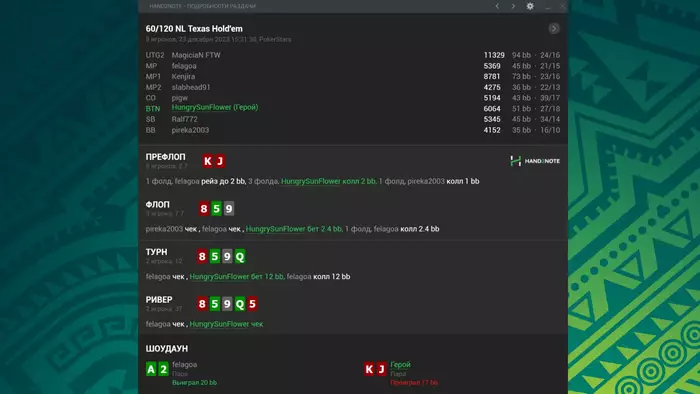Click the Hand2Note logo
Image resolution: width=700 pixels, height=394 pixels.
535,161
